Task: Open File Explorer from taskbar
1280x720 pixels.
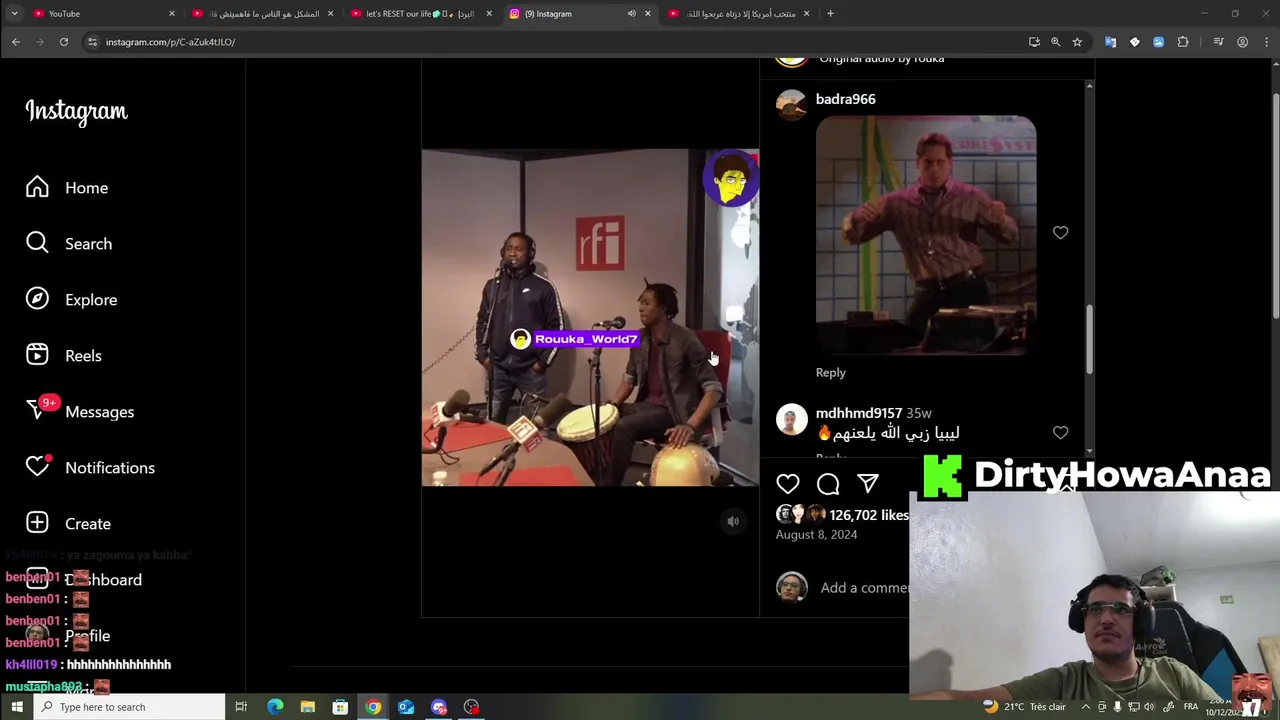Action: tap(308, 707)
